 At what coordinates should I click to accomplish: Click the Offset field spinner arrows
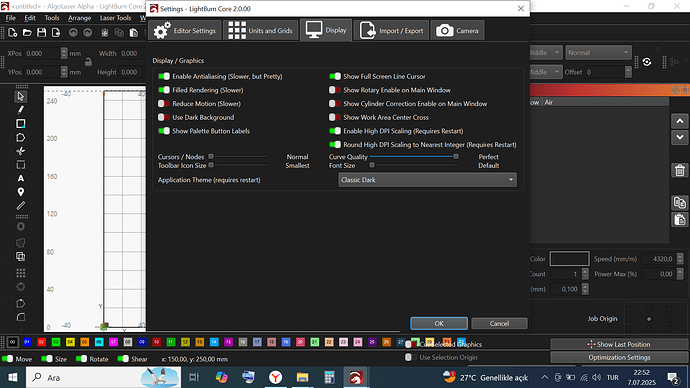(628, 72)
